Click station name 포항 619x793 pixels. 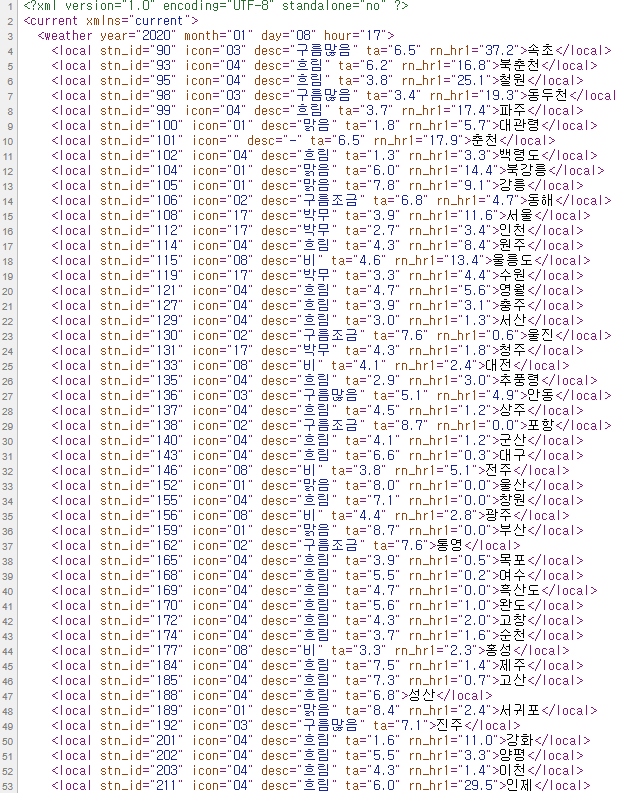pos(541,425)
